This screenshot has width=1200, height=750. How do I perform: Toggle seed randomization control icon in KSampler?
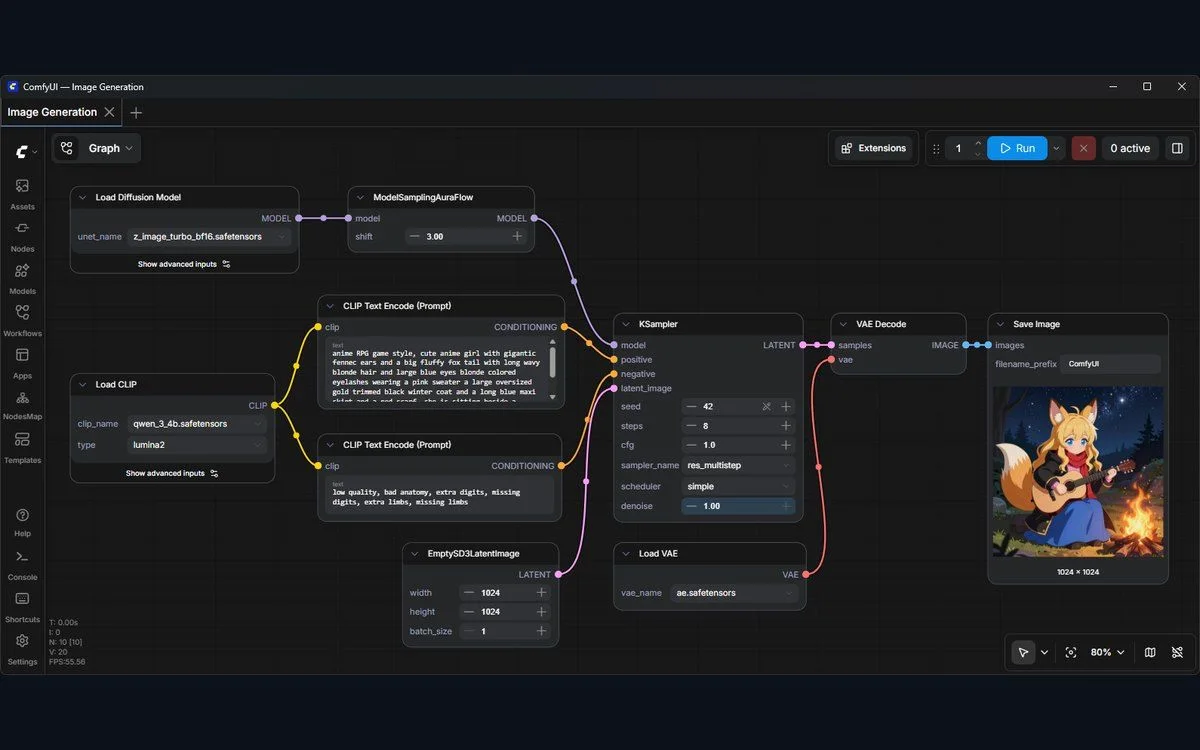point(767,407)
